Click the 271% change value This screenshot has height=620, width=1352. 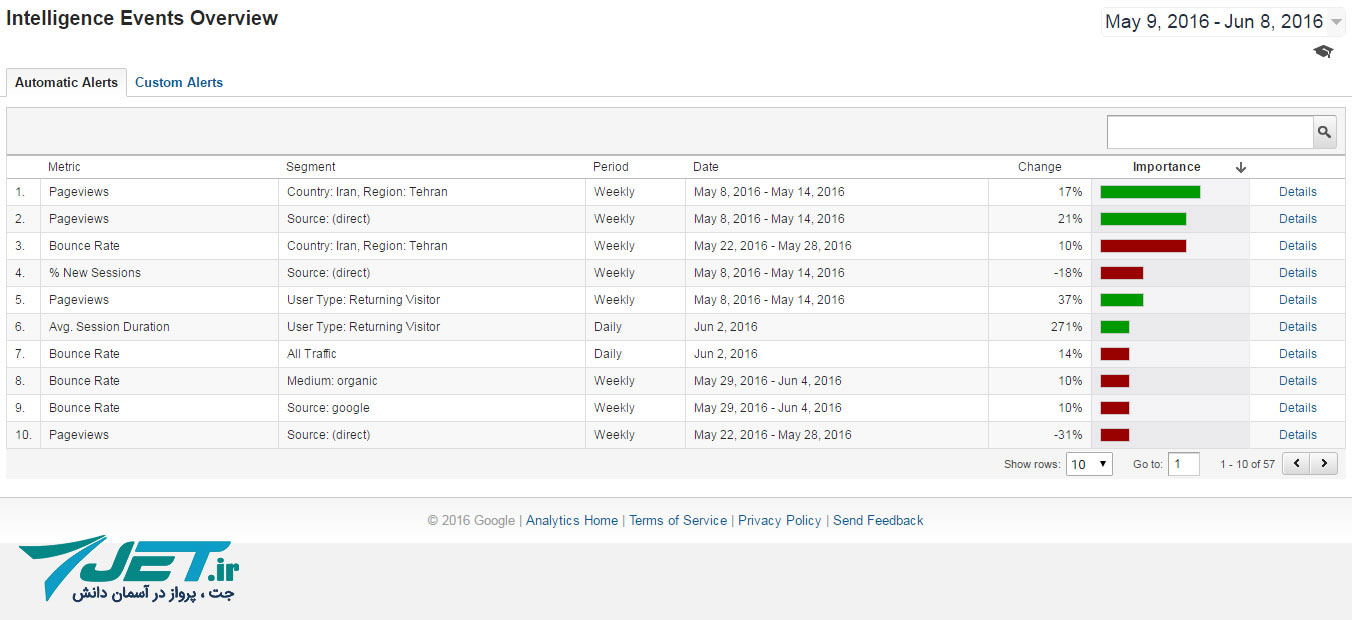(x=1066, y=327)
